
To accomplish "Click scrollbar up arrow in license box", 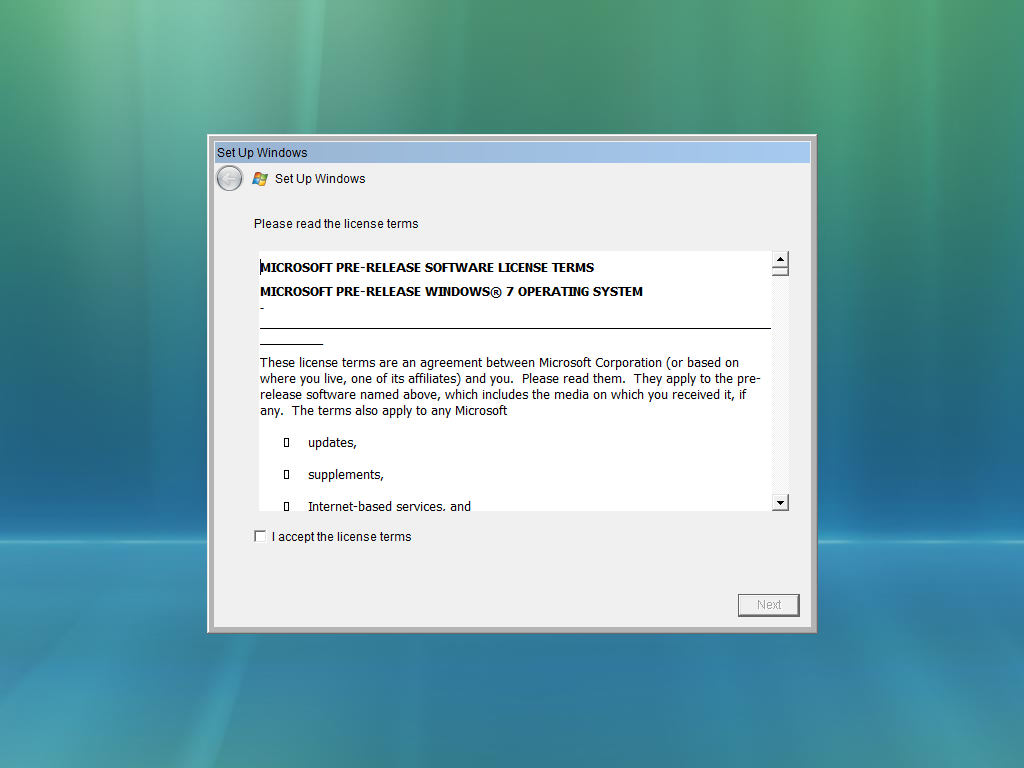I will click(x=780, y=259).
